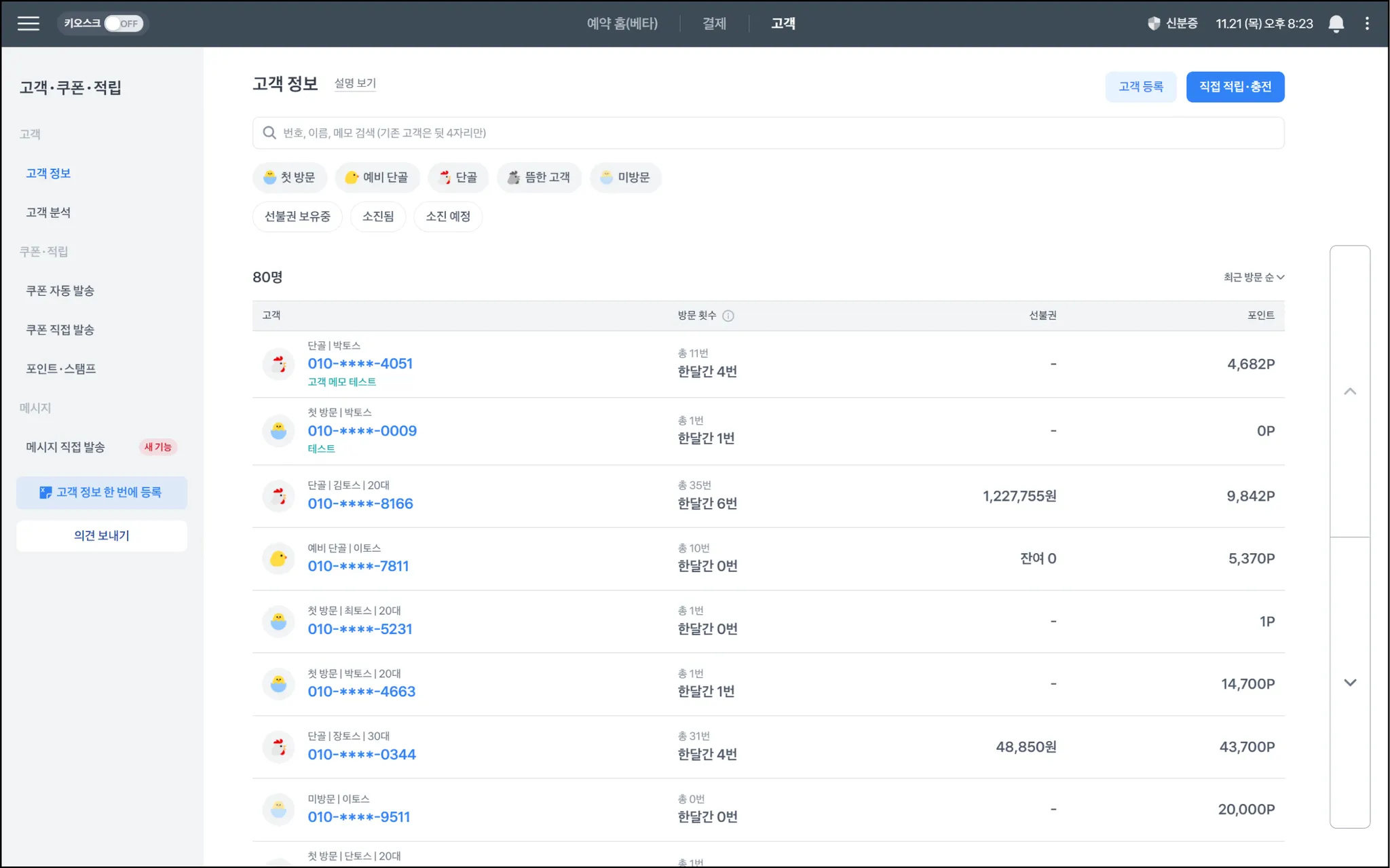Open the three-dot more options menu

point(1367,24)
